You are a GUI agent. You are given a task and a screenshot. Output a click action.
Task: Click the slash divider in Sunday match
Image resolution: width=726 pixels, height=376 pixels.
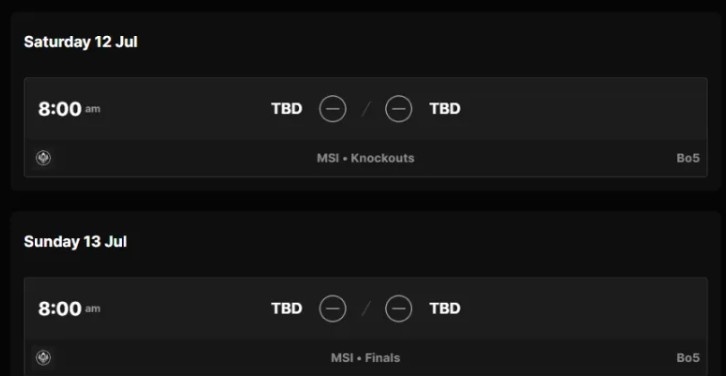pos(366,308)
